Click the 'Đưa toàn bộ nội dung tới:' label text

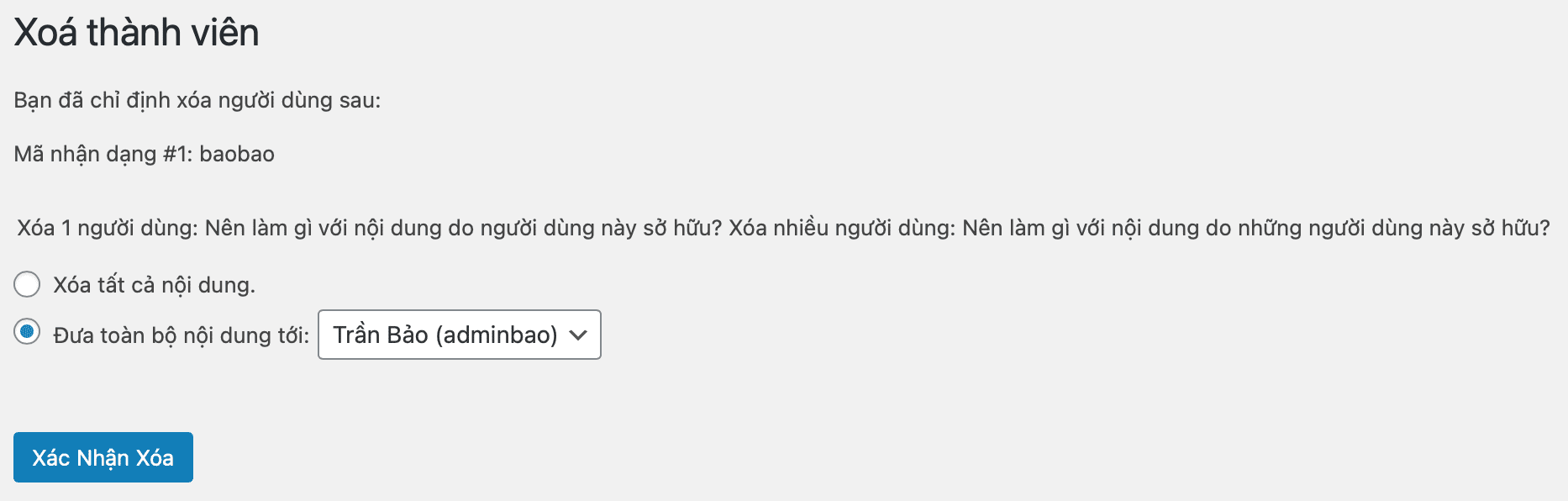pos(181,335)
